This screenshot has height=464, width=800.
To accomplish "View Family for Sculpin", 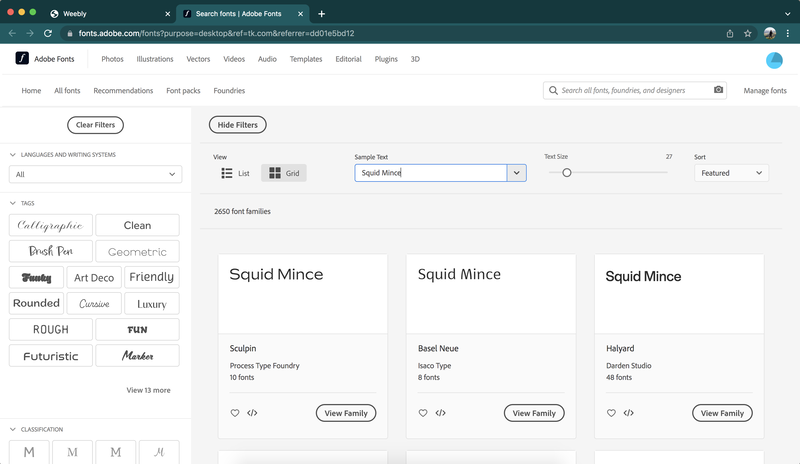I will tap(346, 413).
